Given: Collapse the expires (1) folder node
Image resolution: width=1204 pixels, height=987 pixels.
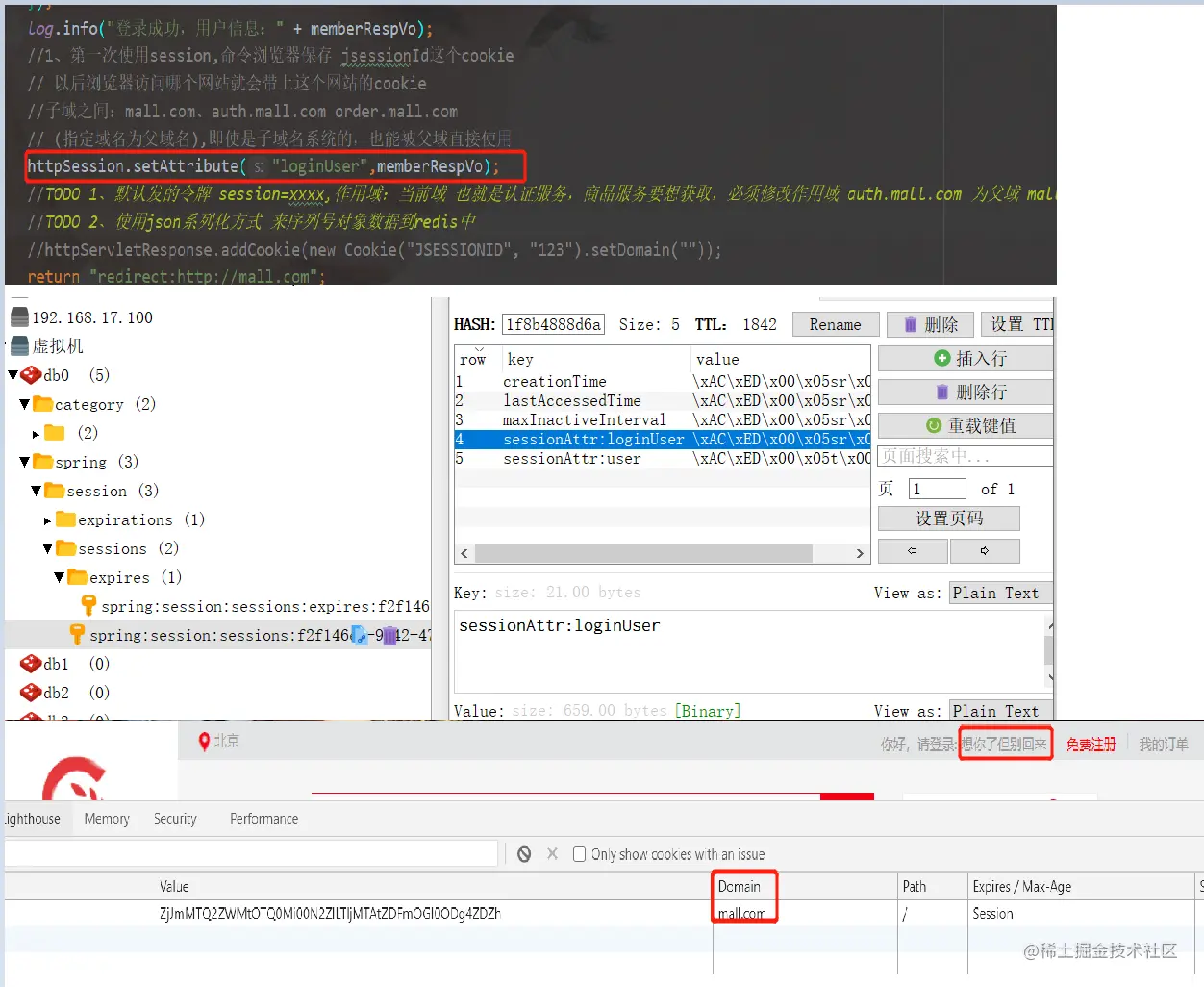Looking at the screenshot, I should (59, 577).
